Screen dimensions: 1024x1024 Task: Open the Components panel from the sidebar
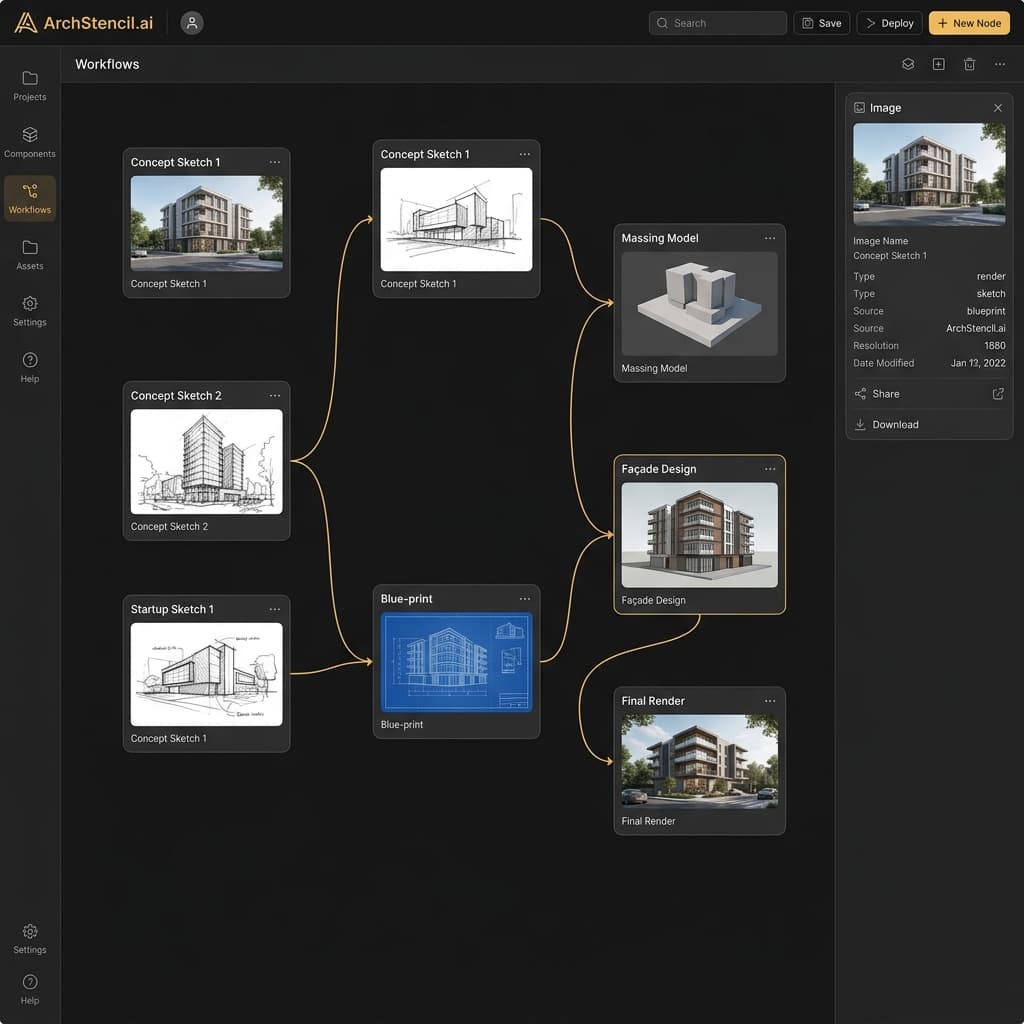(29, 141)
